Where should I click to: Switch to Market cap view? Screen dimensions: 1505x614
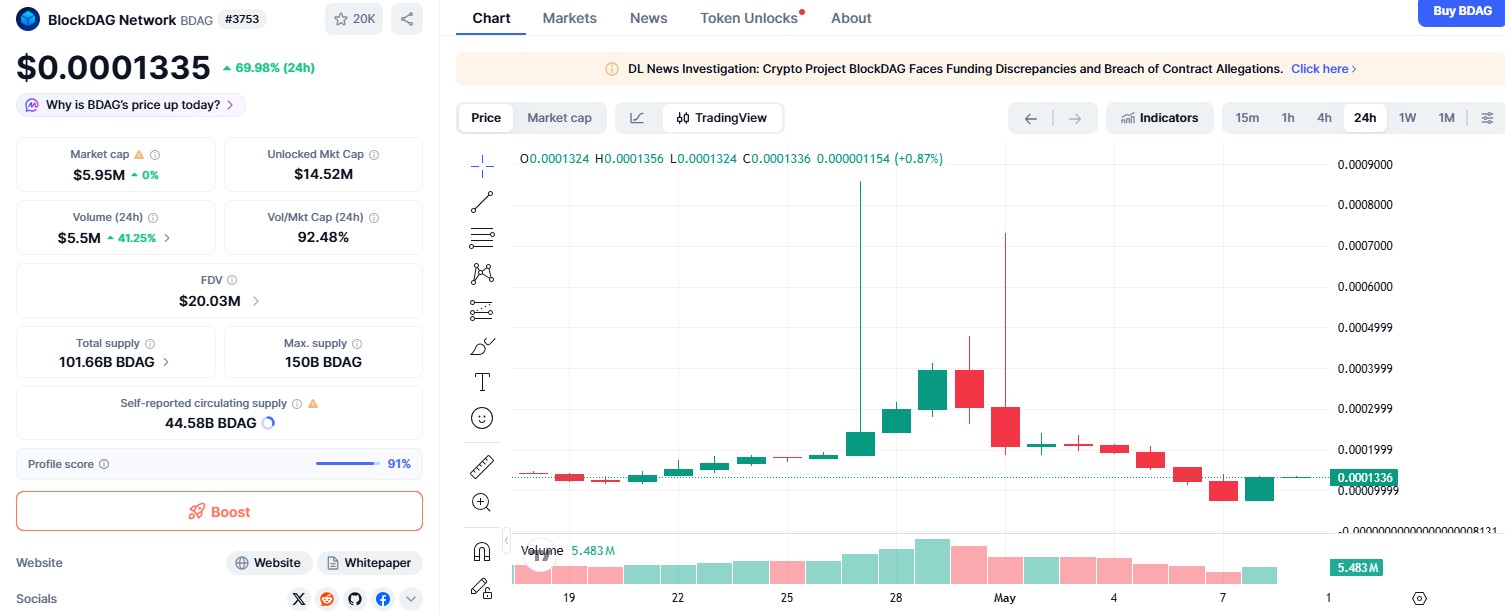coord(560,118)
